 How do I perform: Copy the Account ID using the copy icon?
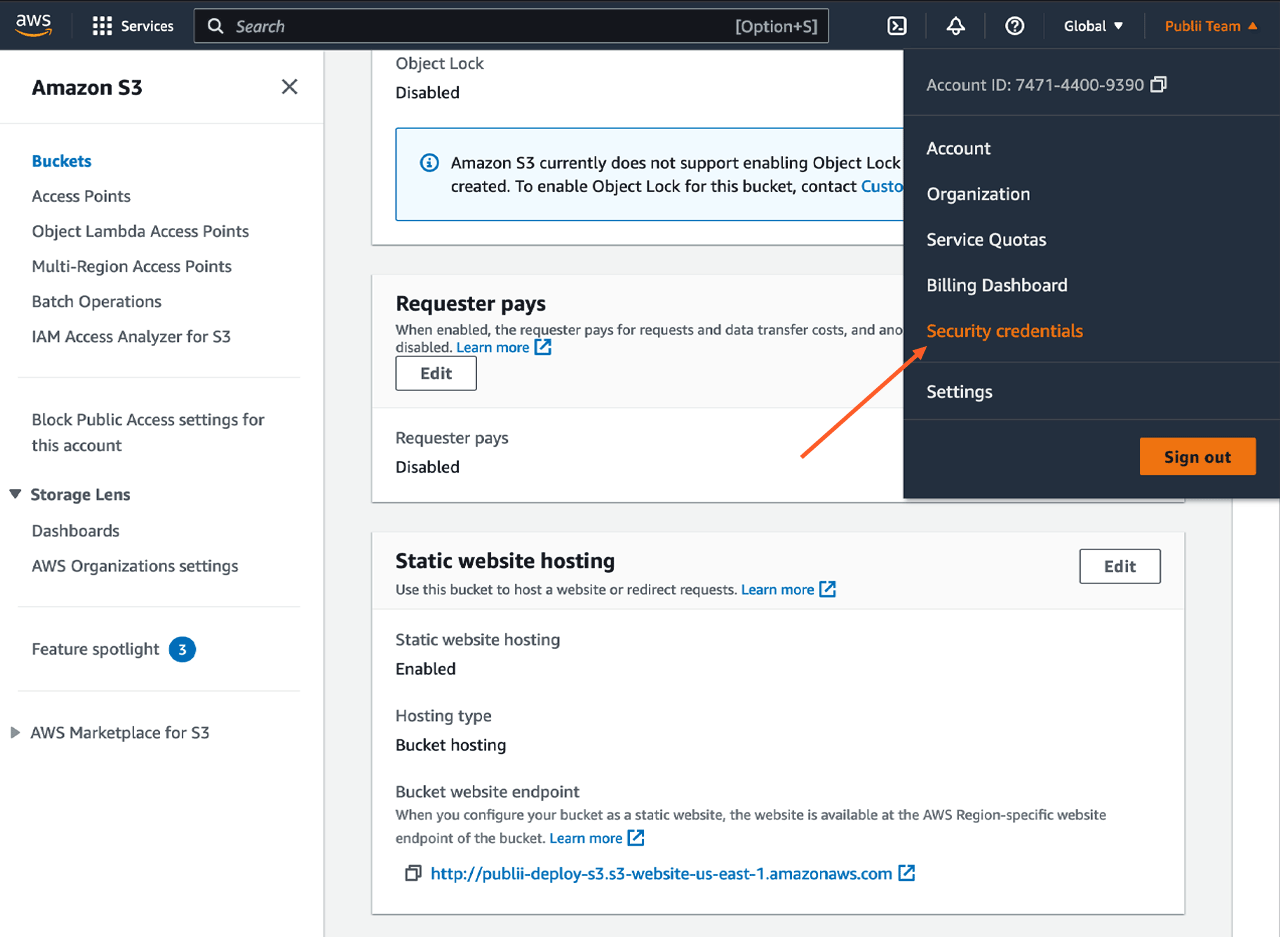tap(1159, 85)
